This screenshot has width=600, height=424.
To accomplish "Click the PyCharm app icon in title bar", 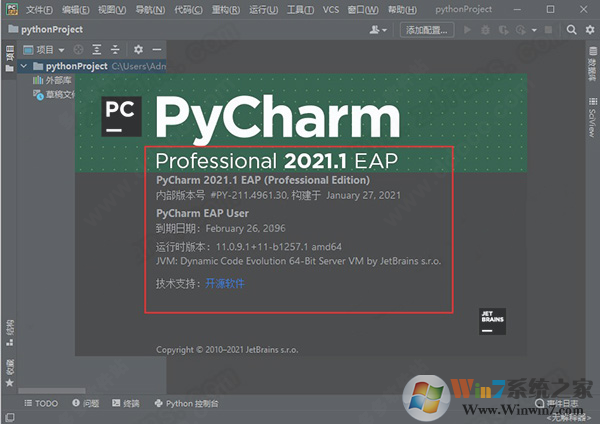I will tap(12, 9).
